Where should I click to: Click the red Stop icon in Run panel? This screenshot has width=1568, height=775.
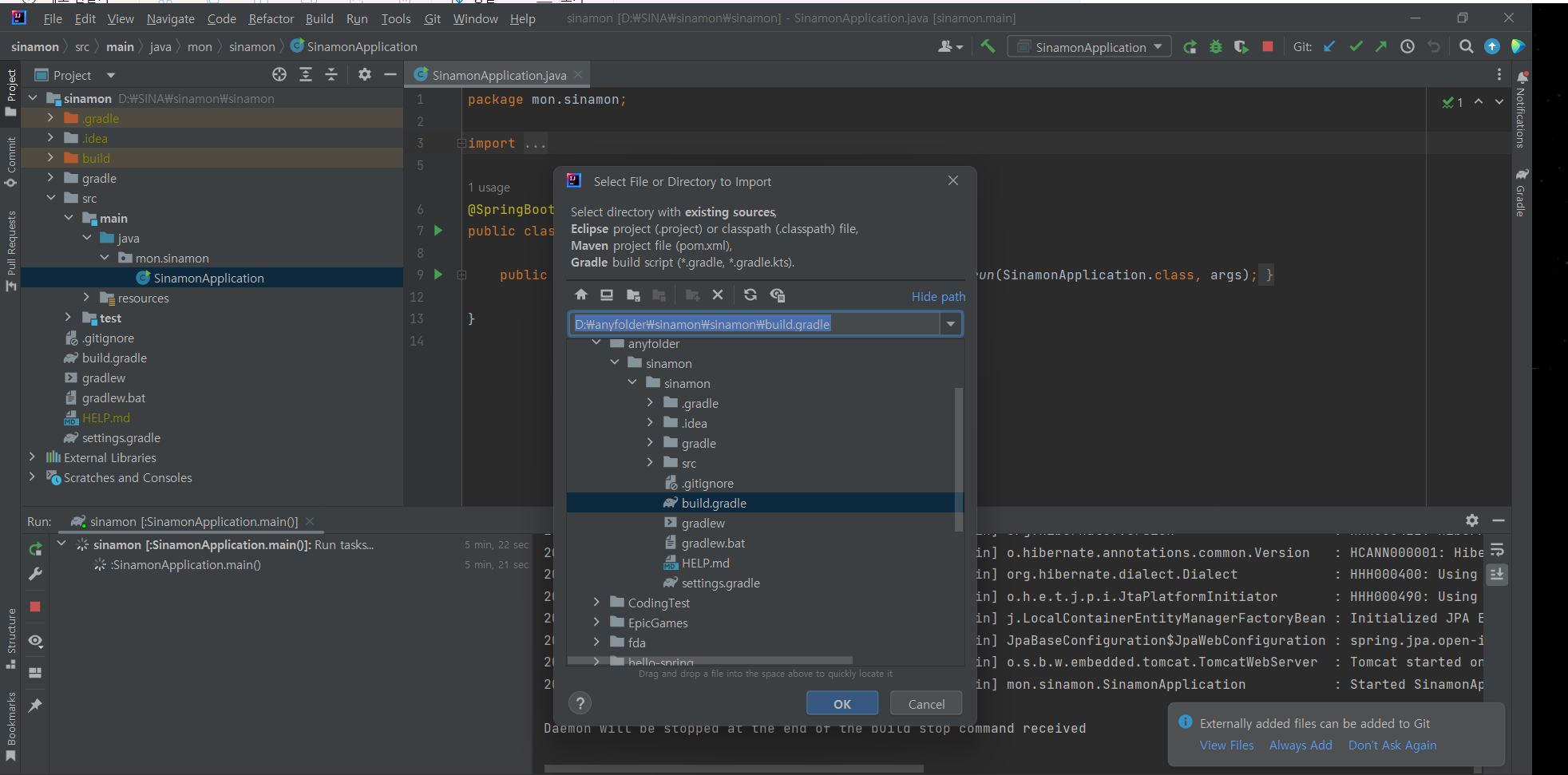click(x=35, y=607)
